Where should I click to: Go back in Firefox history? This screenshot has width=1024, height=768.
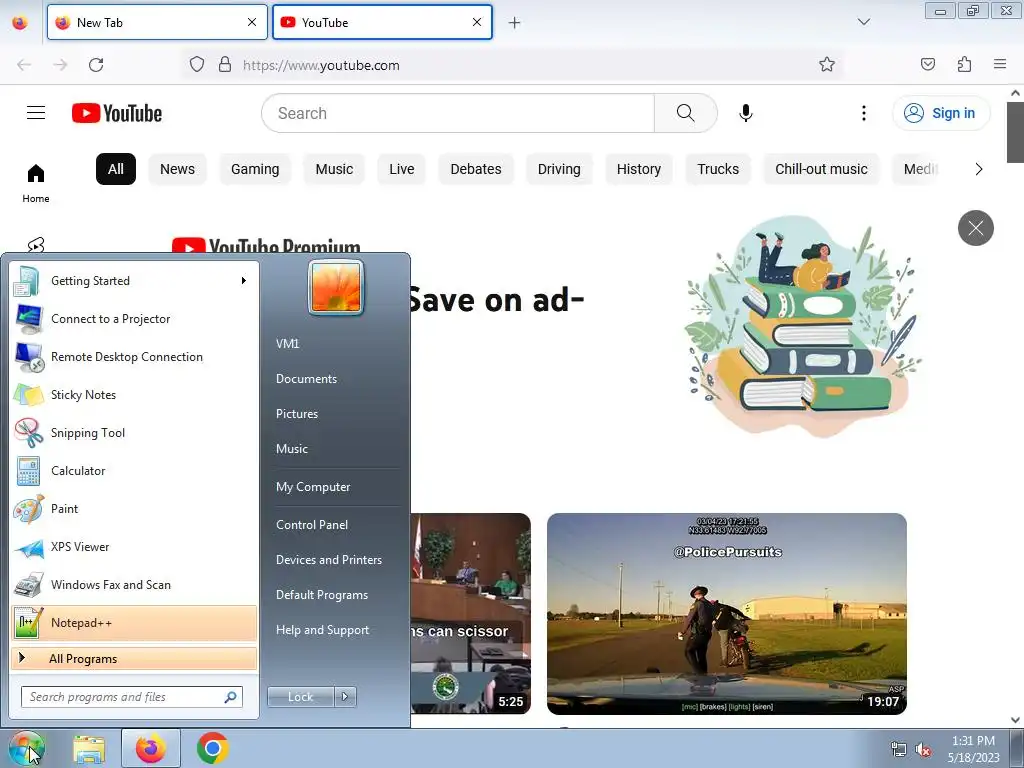click(24, 65)
